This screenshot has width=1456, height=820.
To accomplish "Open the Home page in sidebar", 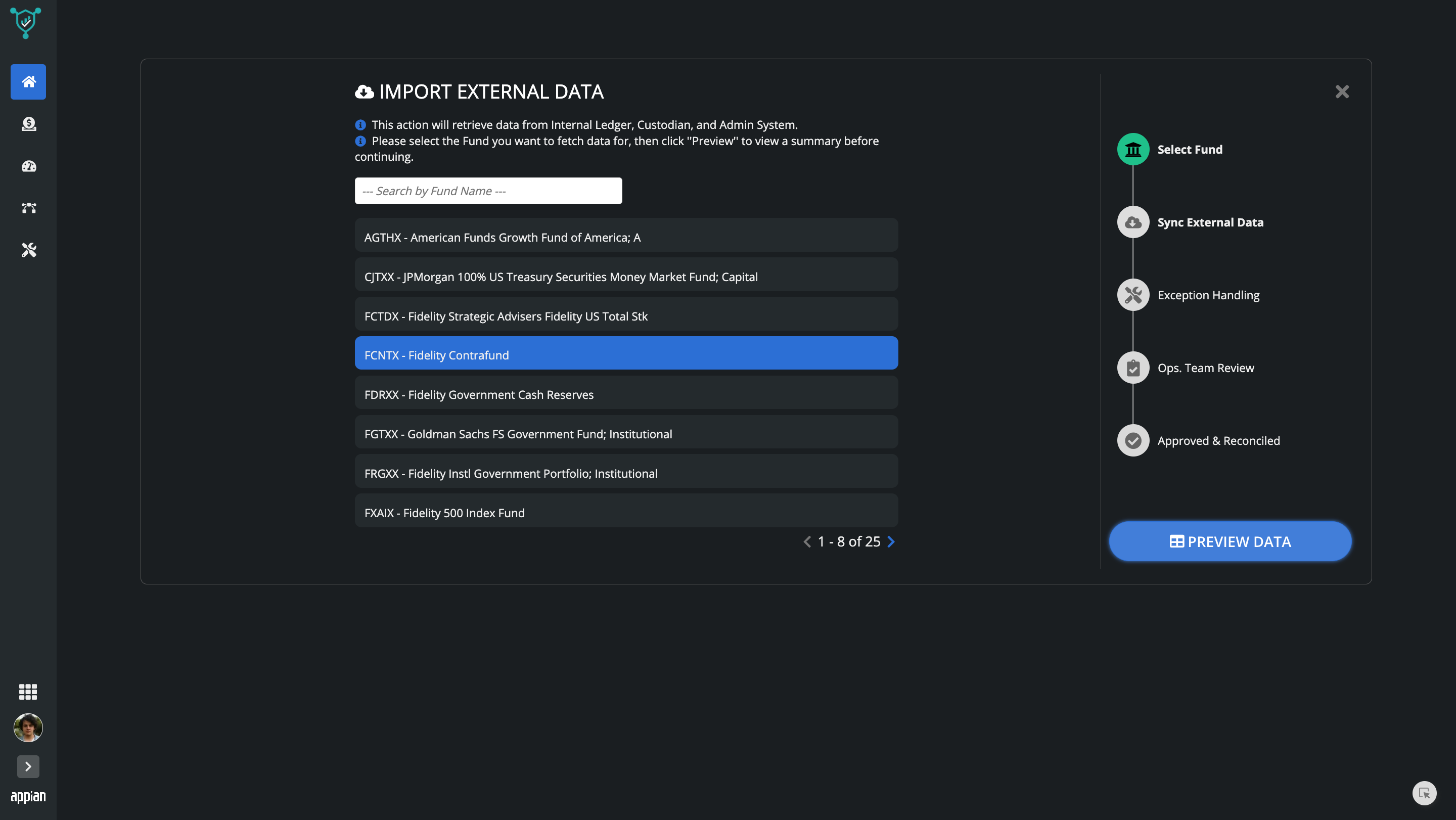I will coord(28,82).
